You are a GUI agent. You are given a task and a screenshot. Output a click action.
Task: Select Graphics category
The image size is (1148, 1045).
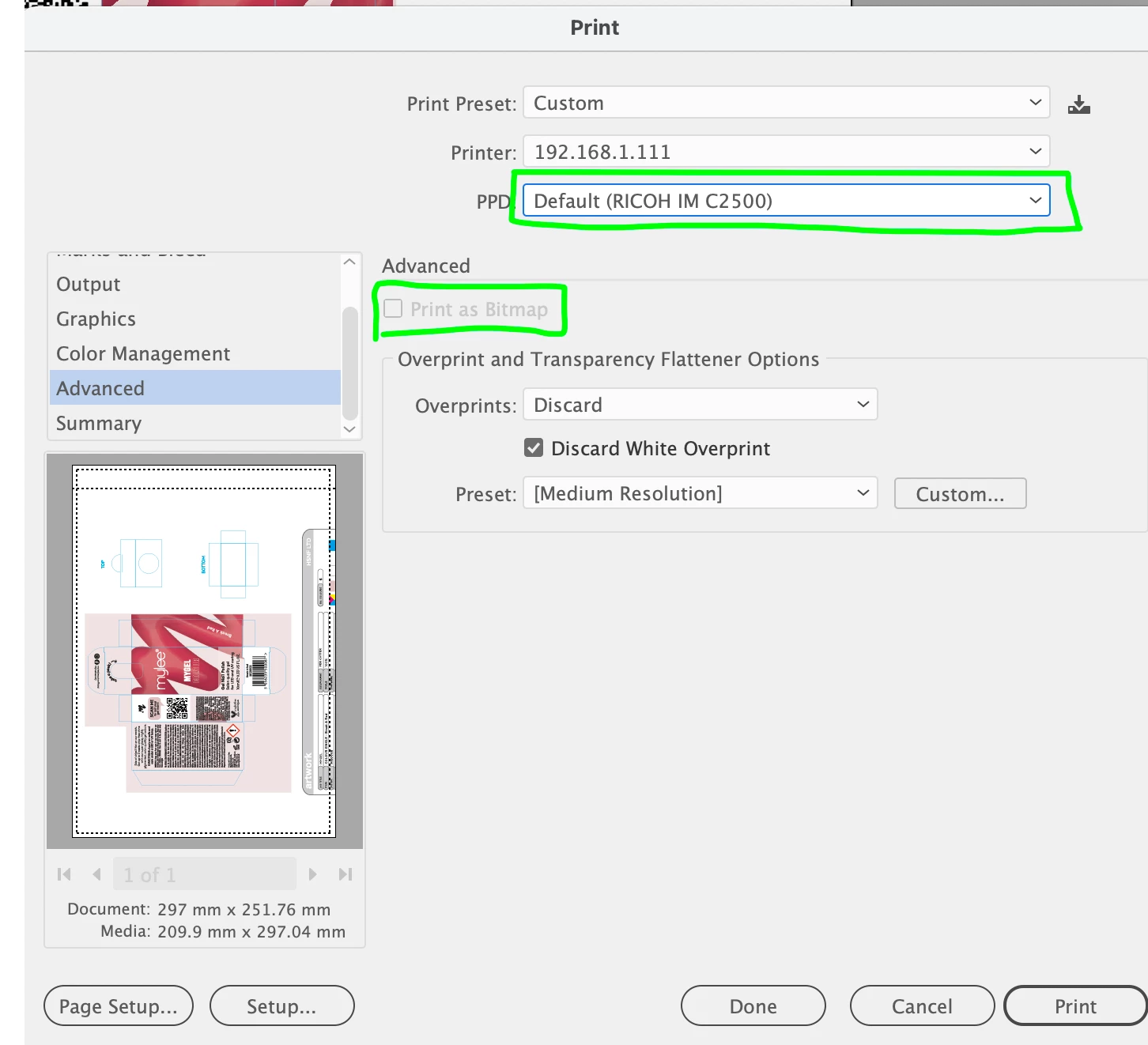tap(195, 319)
